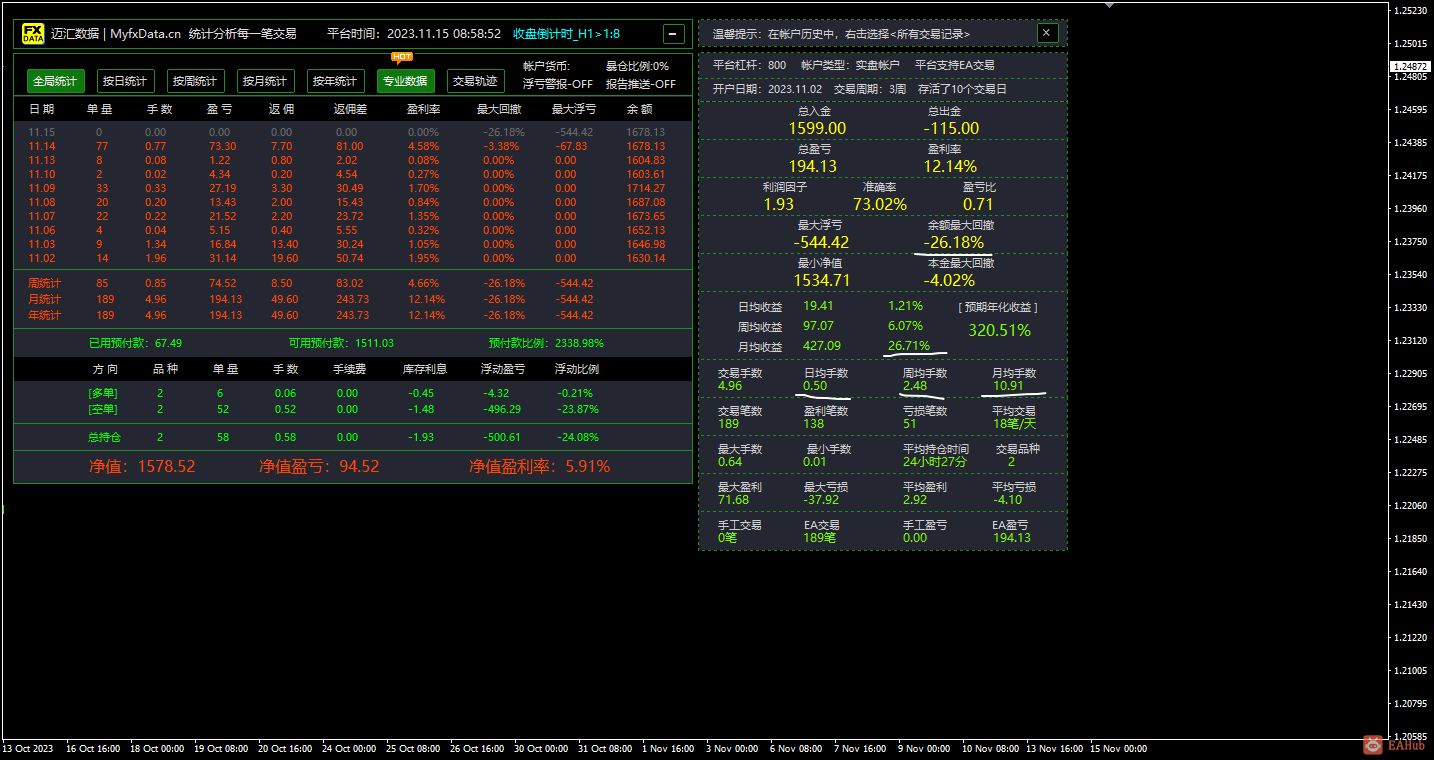Select the [空单] position row
Image resolution: width=1434 pixels, height=760 pixels.
click(x=352, y=409)
